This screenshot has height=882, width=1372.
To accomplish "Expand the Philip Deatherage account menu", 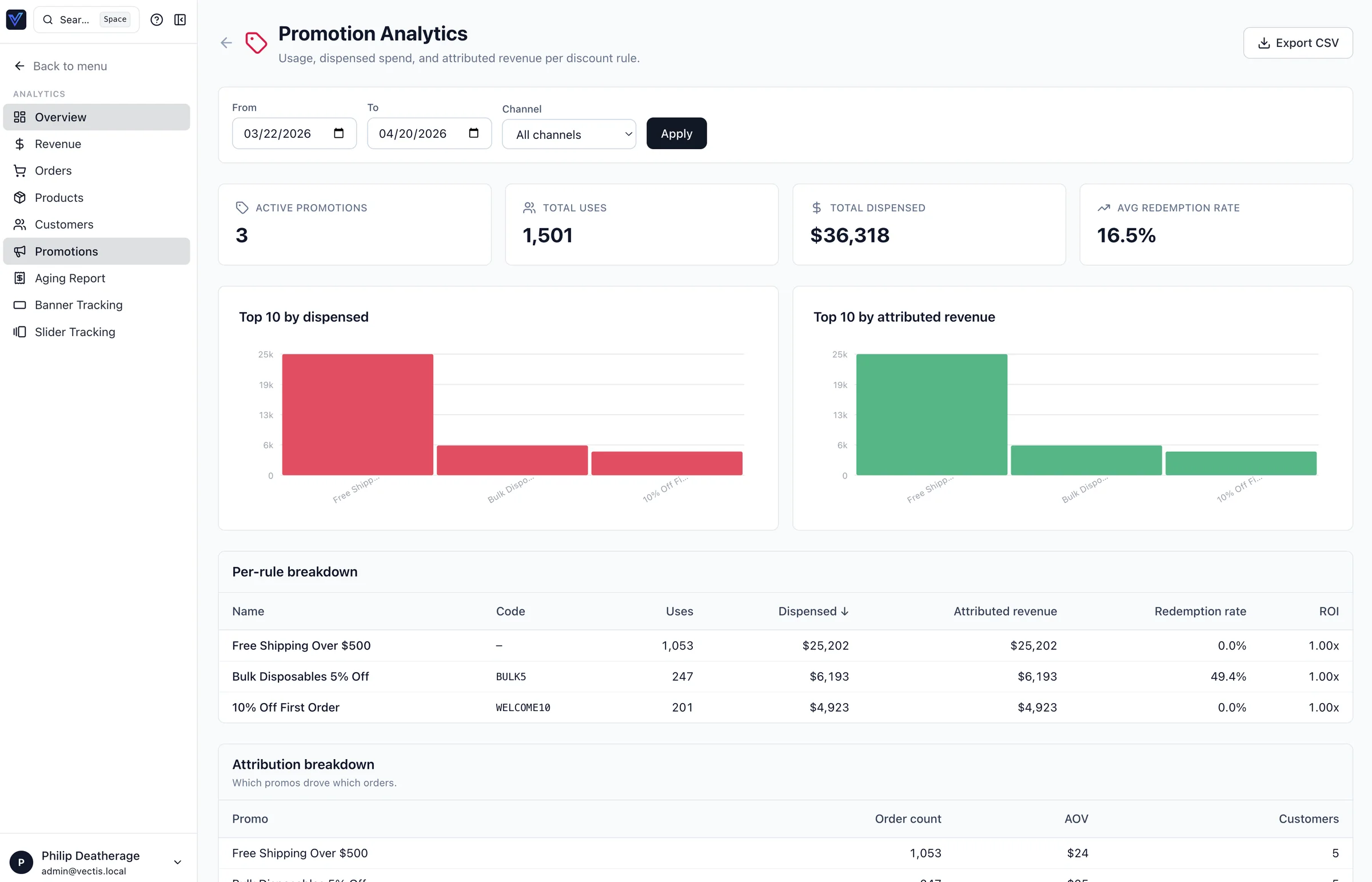I will (x=178, y=861).
